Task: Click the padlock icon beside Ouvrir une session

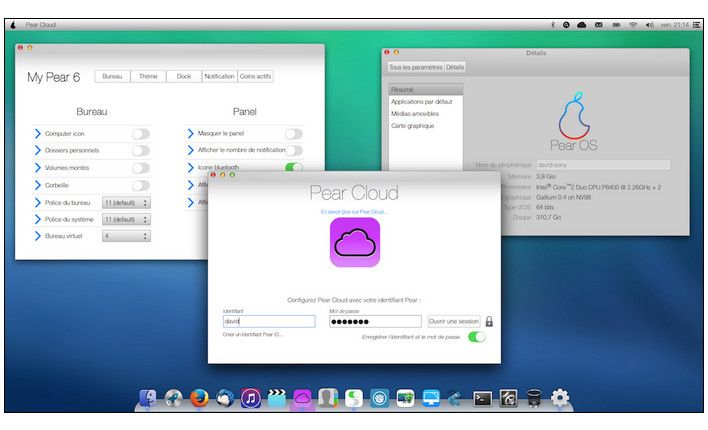Action: [490, 321]
